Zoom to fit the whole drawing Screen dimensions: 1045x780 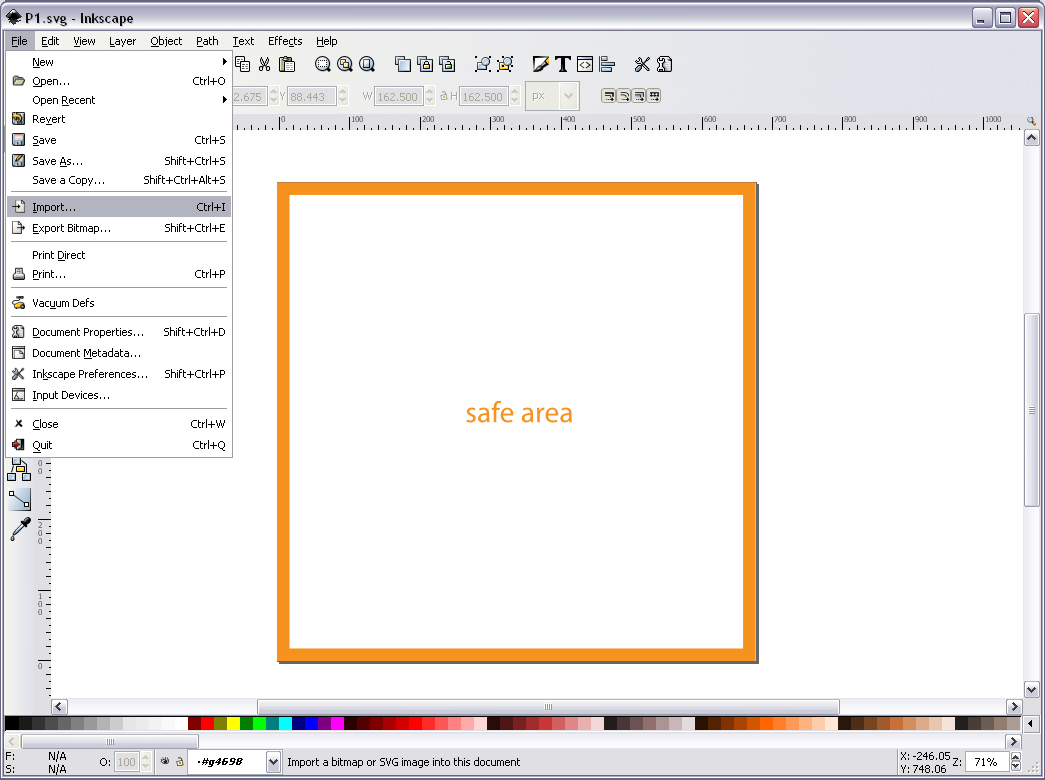point(345,64)
